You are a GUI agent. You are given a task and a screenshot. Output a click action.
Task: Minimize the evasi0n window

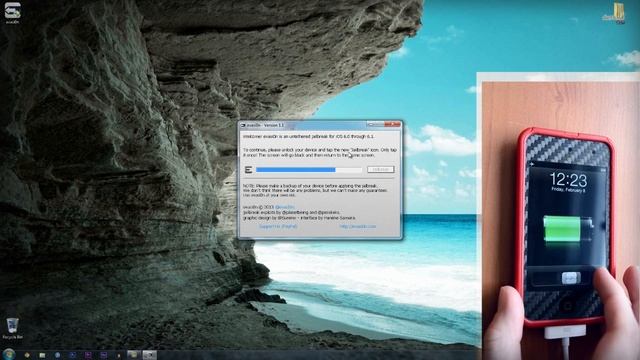coord(371,124)
